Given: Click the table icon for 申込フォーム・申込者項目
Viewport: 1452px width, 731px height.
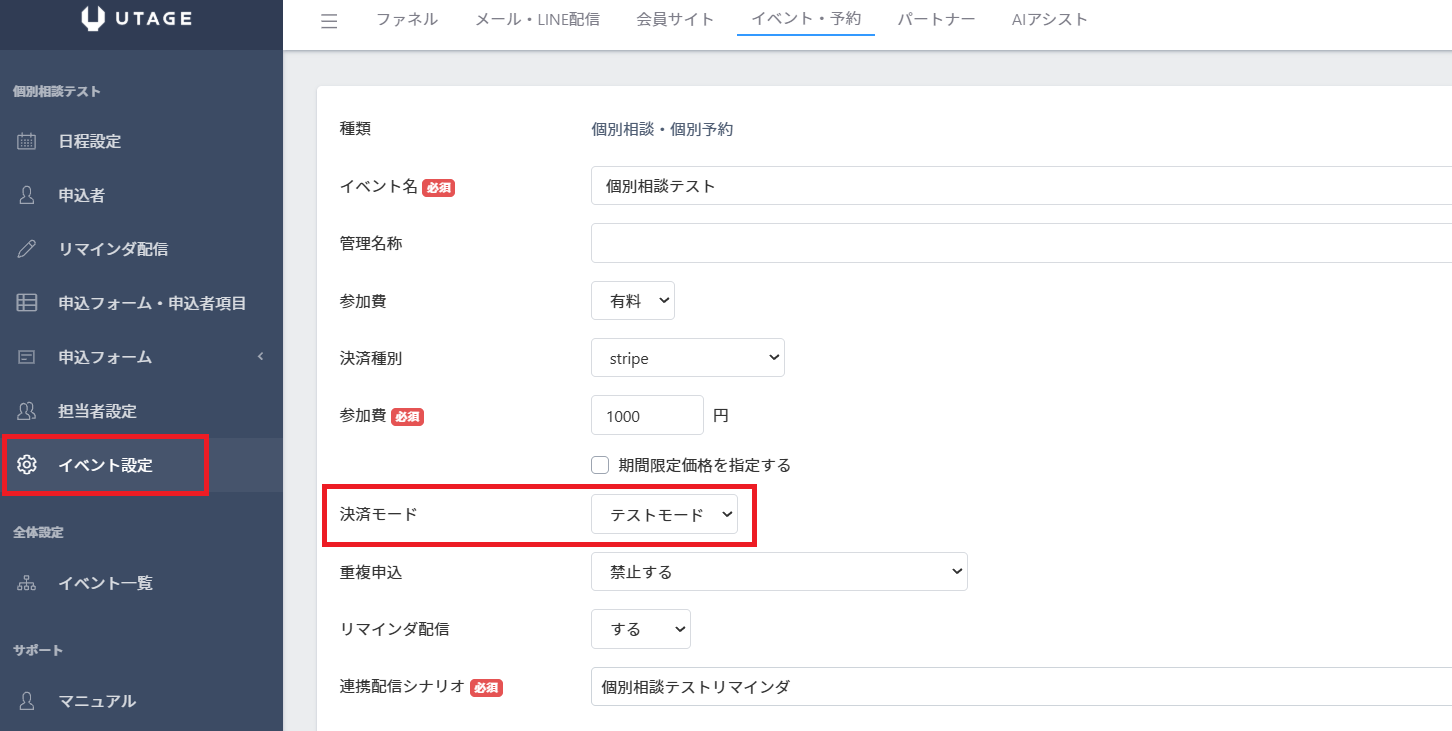Looking at the screenshot, I should pos(27,303).
